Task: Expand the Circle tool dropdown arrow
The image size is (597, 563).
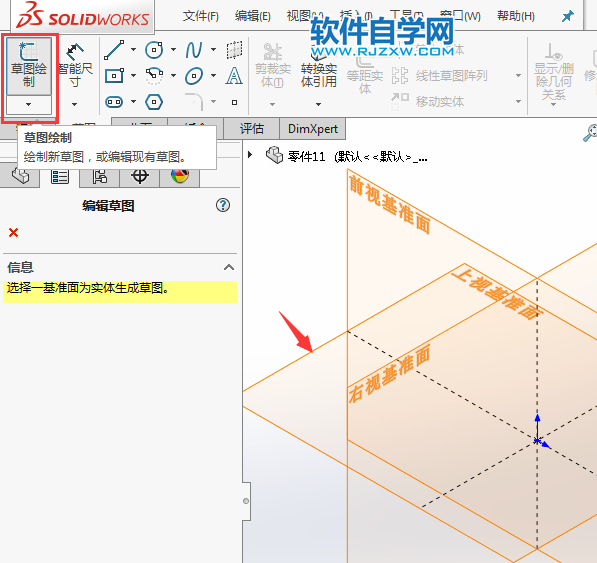Action: tap(173, 49)
